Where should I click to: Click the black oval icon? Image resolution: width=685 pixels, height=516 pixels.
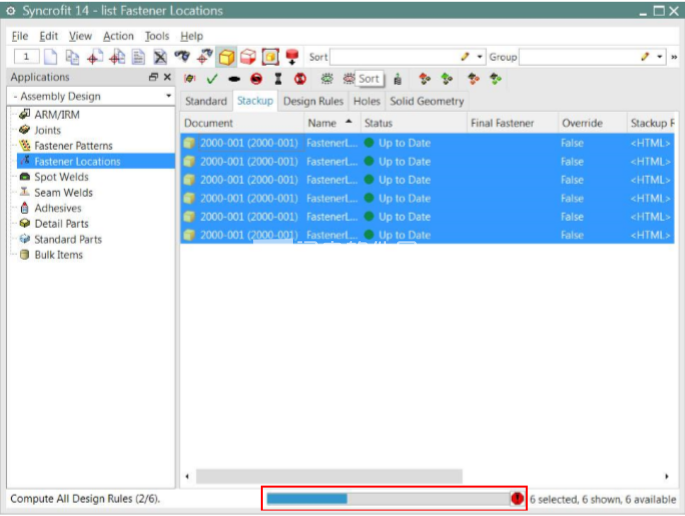click(x=234, y=79)
